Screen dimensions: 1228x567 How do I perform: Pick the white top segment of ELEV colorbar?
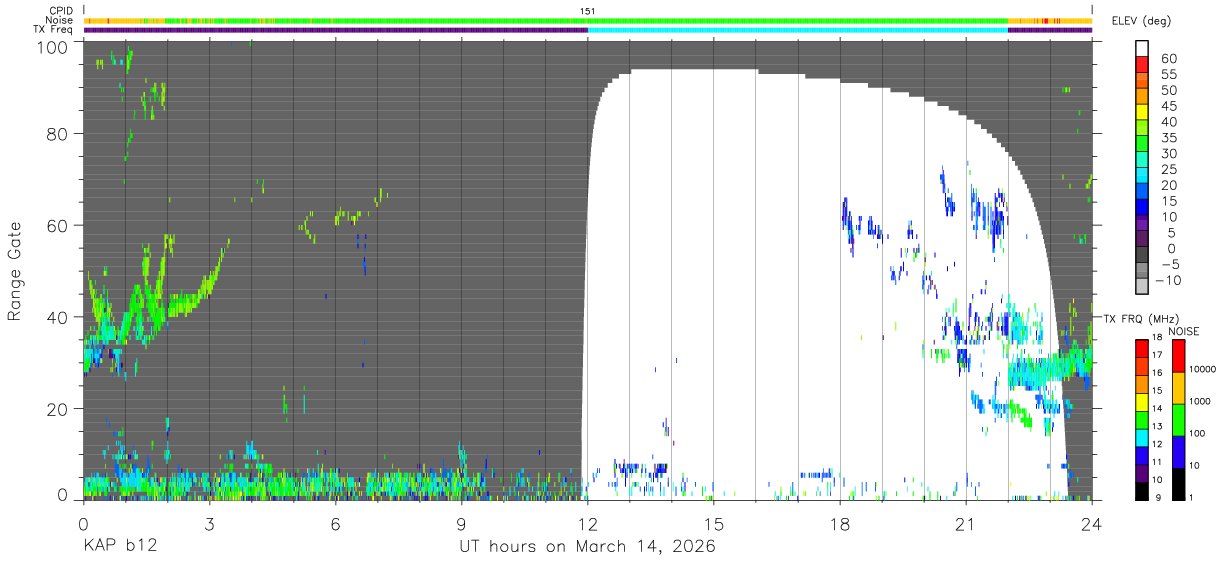click(1142, 48)
